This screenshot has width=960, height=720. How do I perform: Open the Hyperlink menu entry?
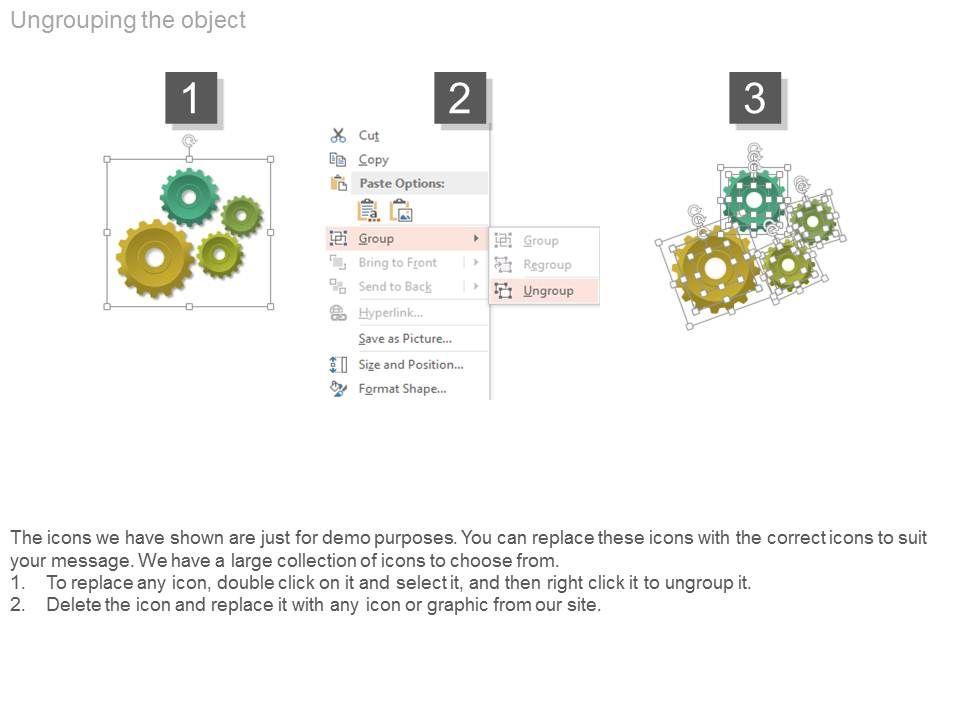[x=390, y=313]
